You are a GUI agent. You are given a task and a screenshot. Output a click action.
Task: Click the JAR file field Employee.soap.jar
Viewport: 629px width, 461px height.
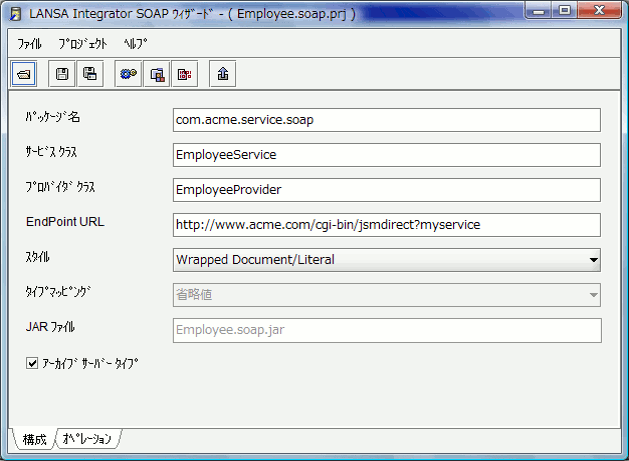click(387, 330)
